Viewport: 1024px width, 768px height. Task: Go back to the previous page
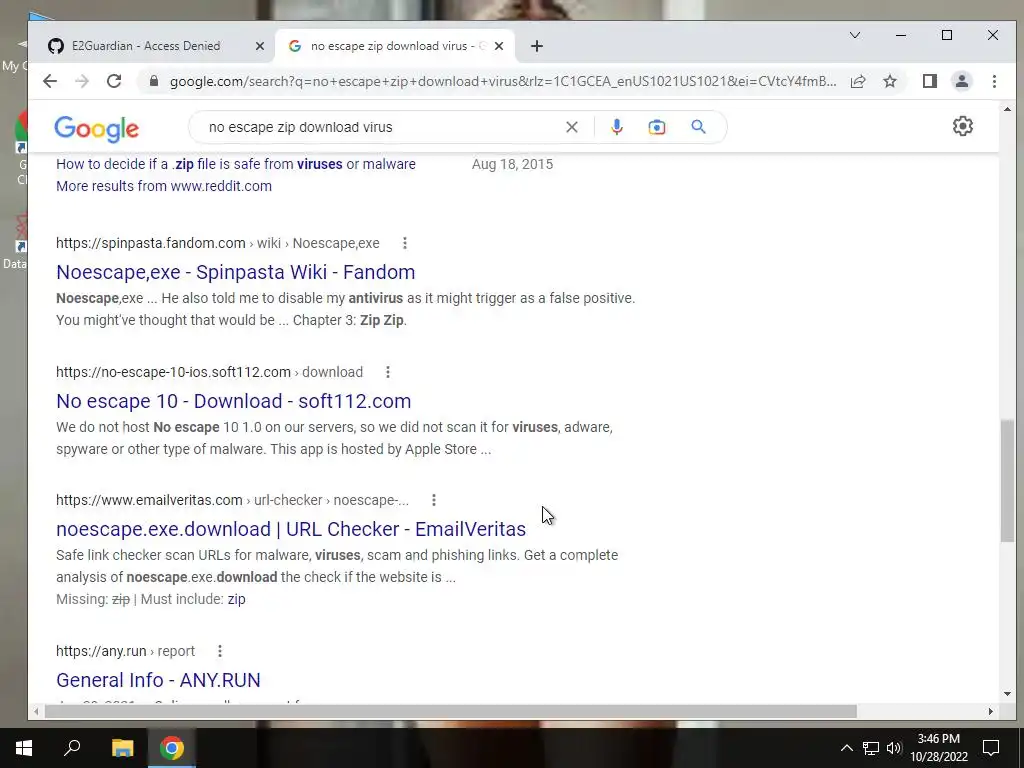coord(50,81)
